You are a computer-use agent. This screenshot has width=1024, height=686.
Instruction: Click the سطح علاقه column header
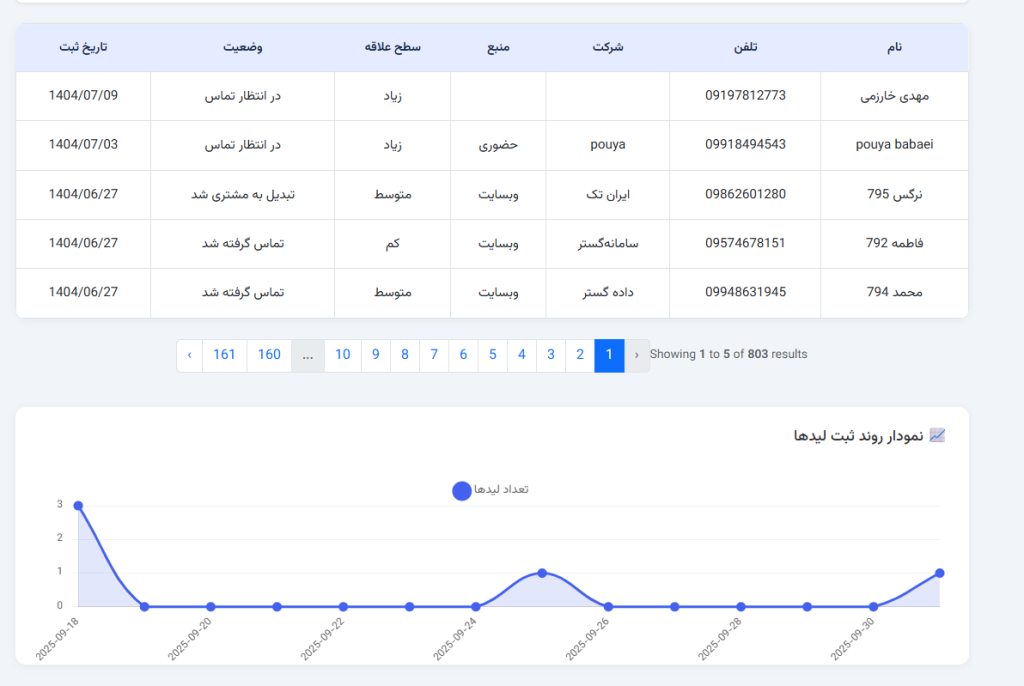tap(393, 47)
